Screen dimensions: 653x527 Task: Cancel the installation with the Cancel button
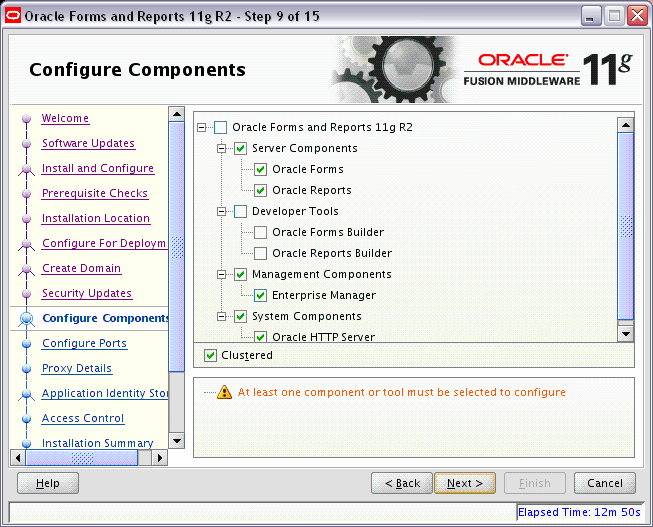pyautogui.click(x=605, y=483)
